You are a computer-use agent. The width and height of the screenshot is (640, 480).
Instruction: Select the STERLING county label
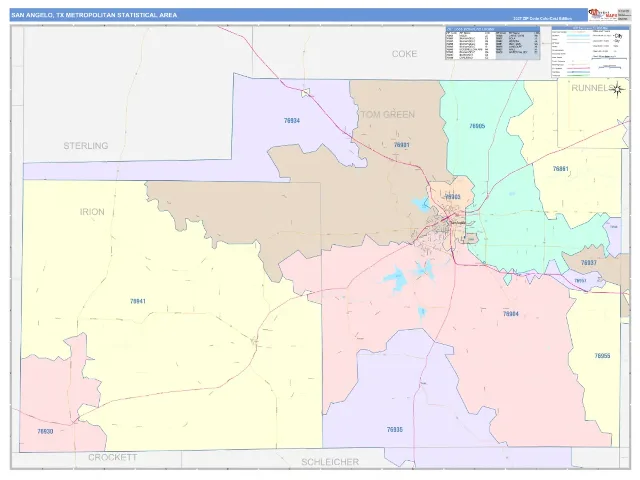pyautogui.click(x=86, y=146)
